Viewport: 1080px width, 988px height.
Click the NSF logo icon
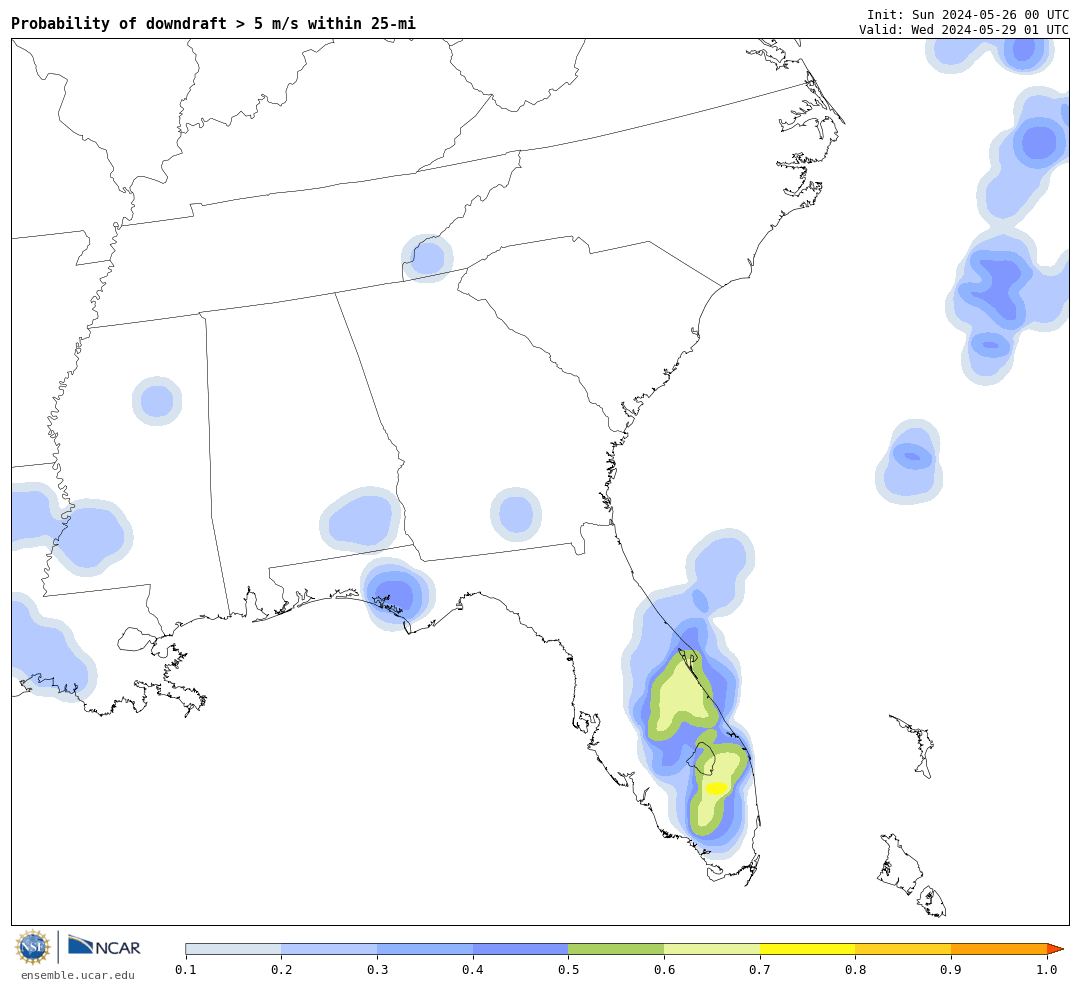tap(33, 947)
